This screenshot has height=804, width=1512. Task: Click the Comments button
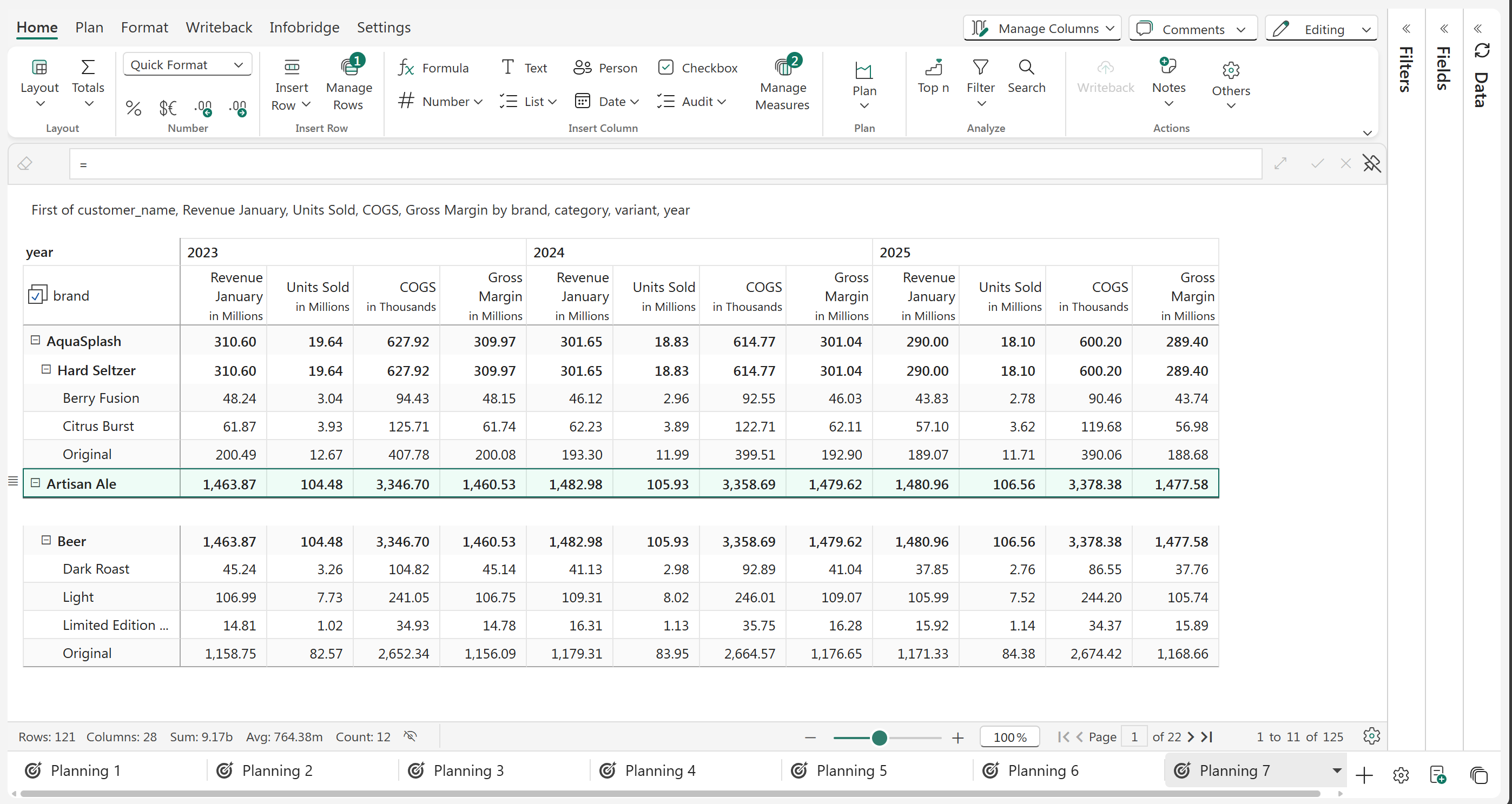click(1192, 29)
